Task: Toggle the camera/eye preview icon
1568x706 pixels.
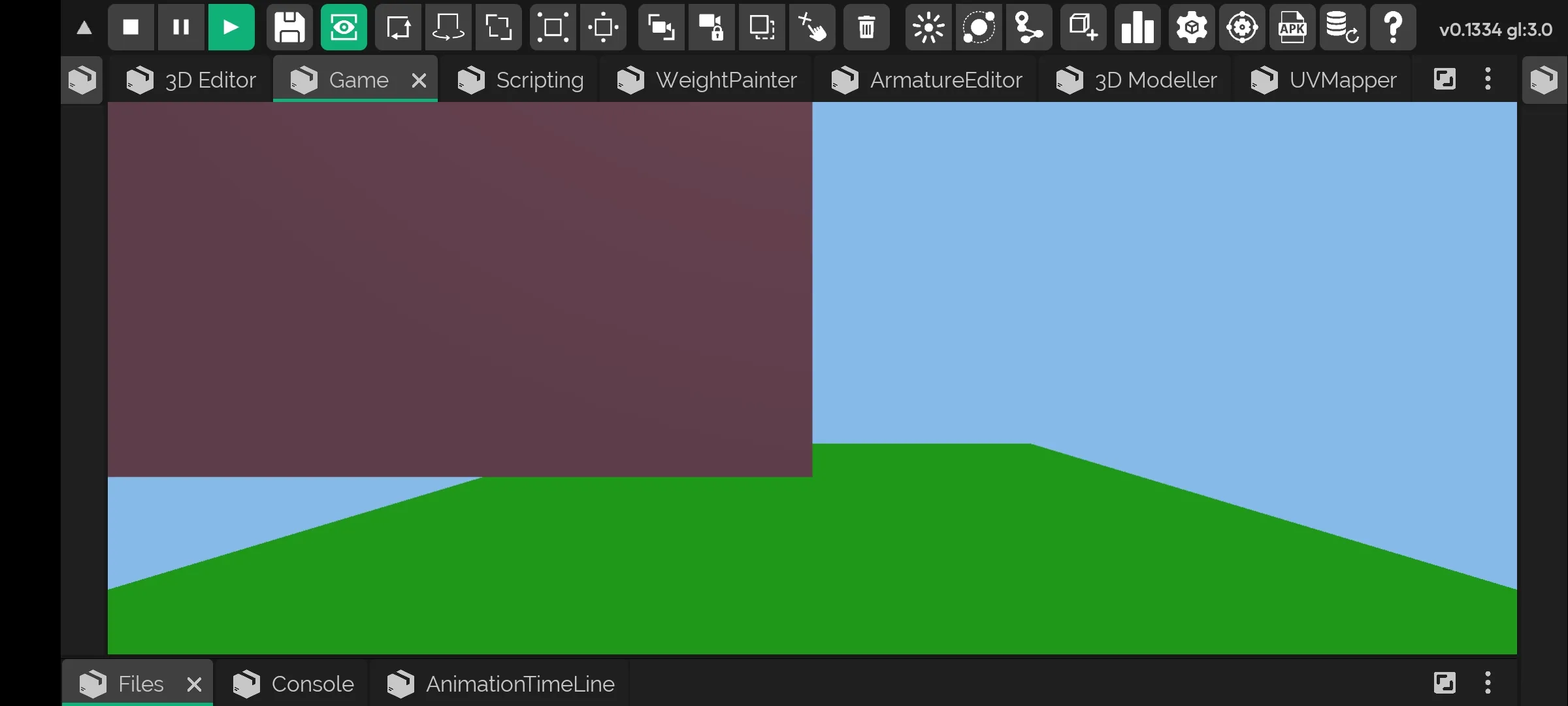Action: tap(343, 27)
